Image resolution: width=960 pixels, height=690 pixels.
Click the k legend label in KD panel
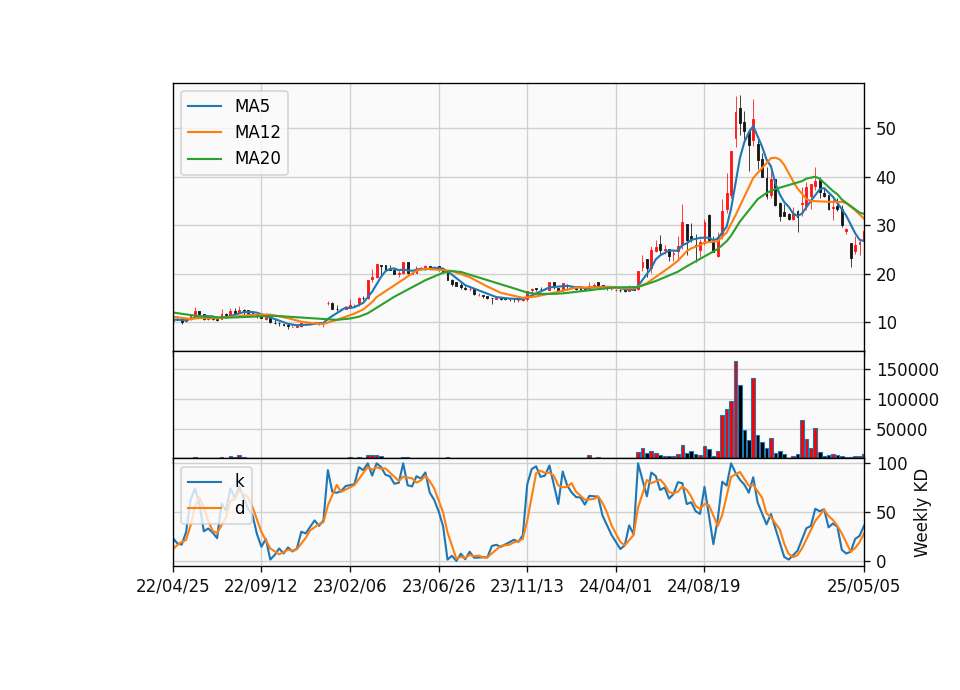(239, 481)
